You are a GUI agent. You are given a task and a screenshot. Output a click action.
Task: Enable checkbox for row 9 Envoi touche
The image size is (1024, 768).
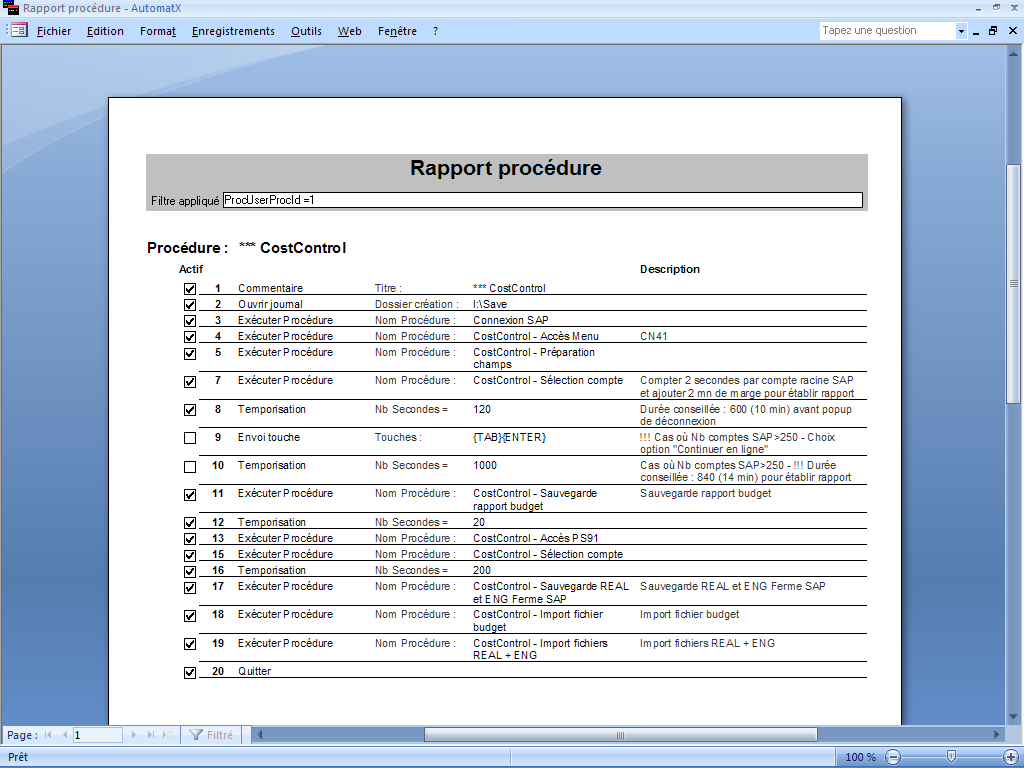[x=190, y=438]
